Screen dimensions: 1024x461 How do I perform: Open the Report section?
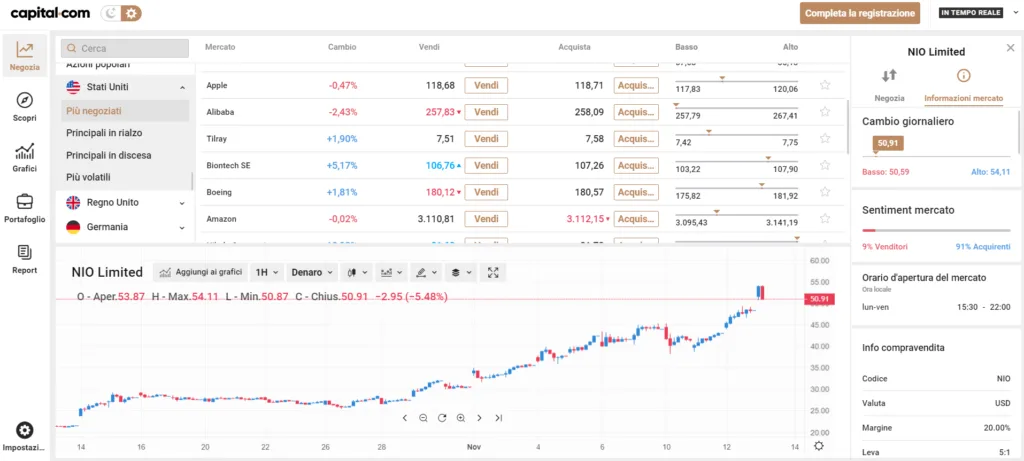click(25, 259)
